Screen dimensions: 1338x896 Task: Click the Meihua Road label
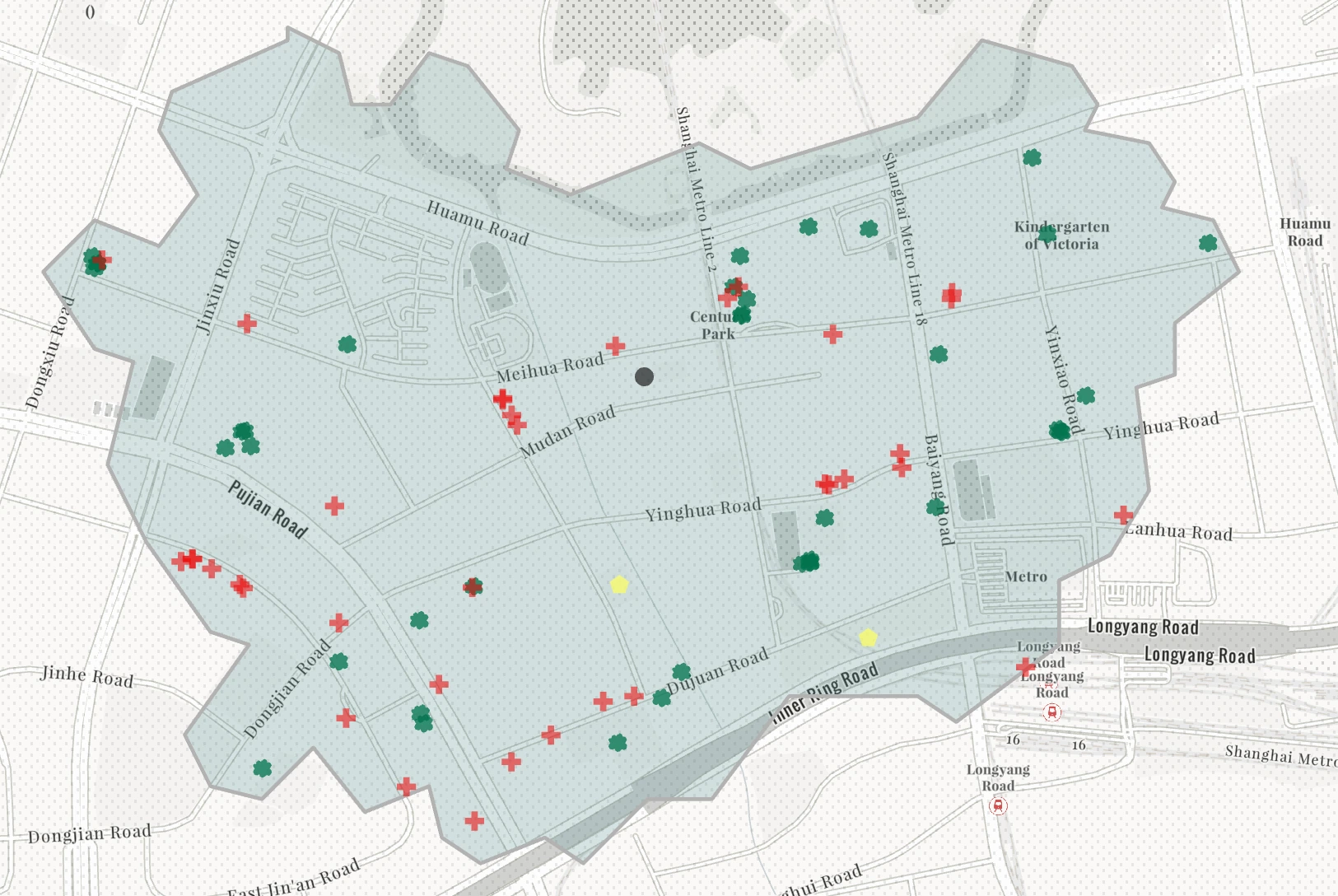tap(550, 367)
